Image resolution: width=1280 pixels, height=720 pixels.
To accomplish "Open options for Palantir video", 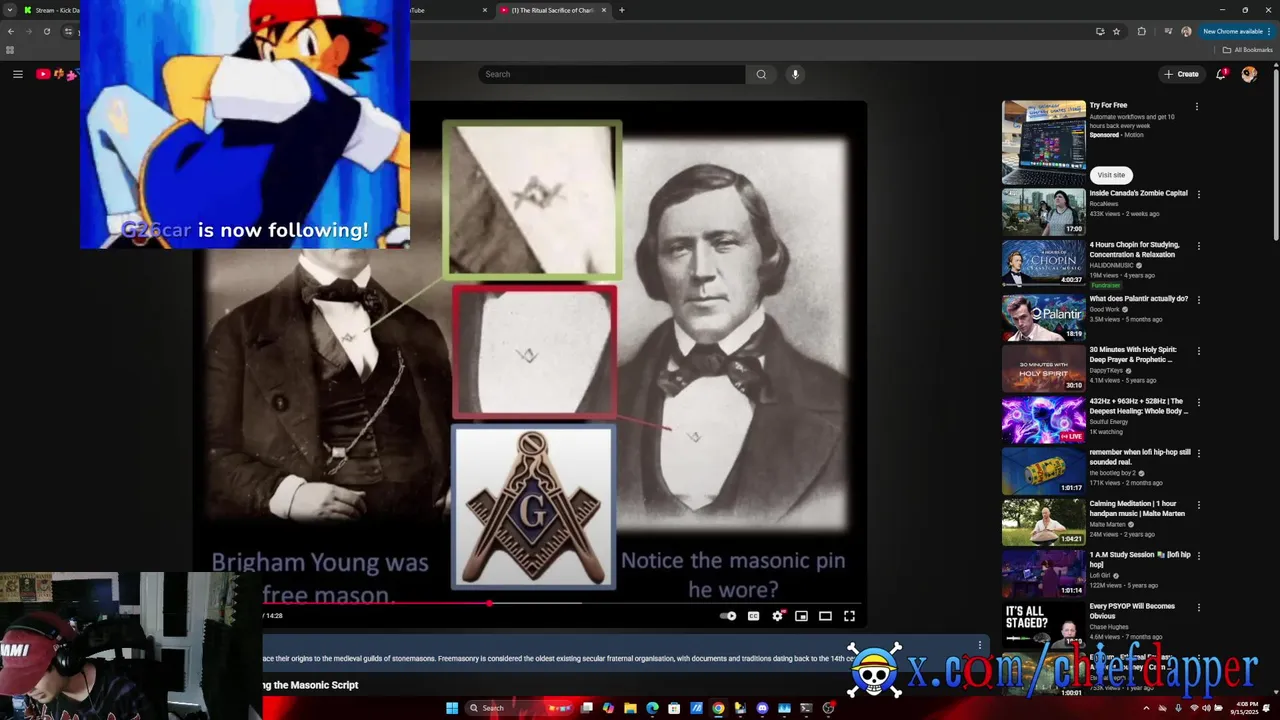I will click(x=1199, y=299).
